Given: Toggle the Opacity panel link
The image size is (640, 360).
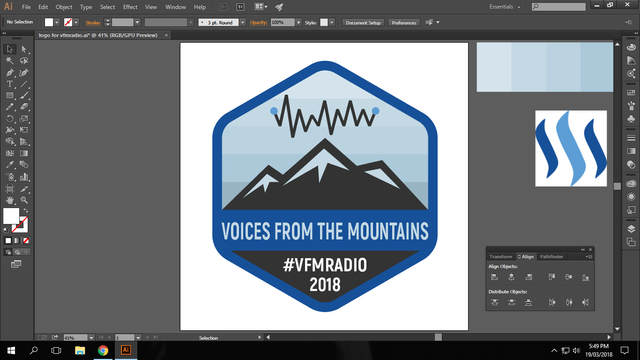Looking at the screenshot, I should (258, 22).
